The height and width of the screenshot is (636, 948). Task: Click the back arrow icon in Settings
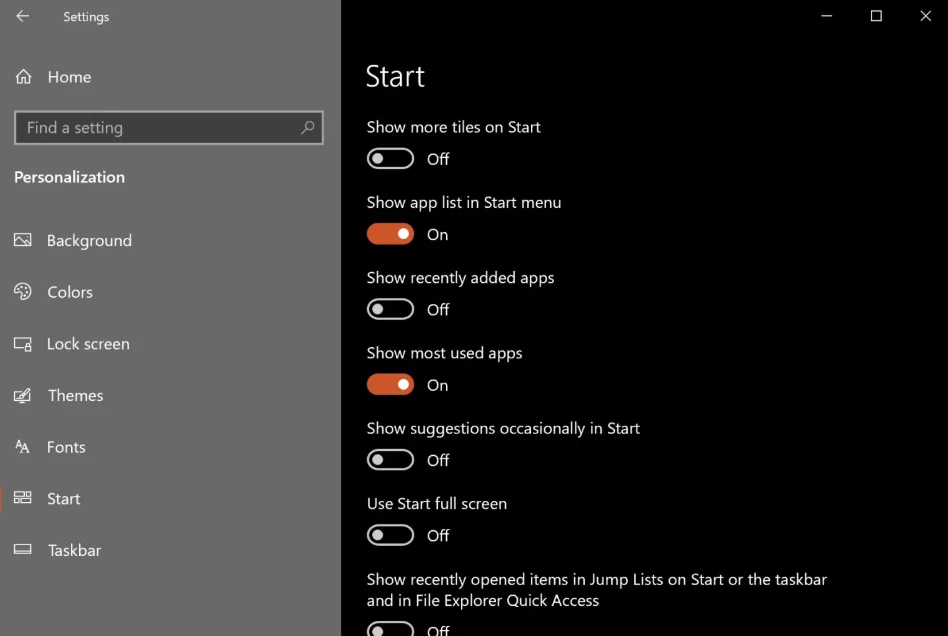[x=23, y=16]
